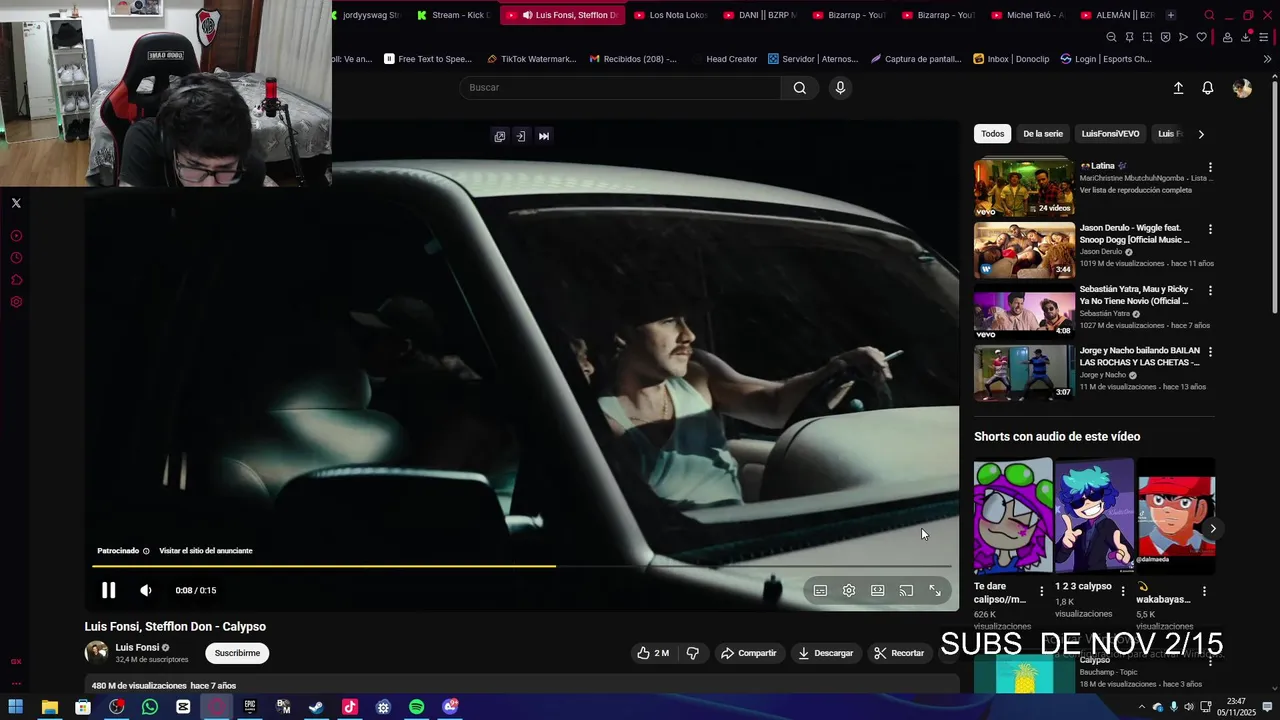Image resolution: width=1280 pixels, height=720 pixels.
Task: Open options for 1 2 3 calypso short
Action: pos(1122,591)
